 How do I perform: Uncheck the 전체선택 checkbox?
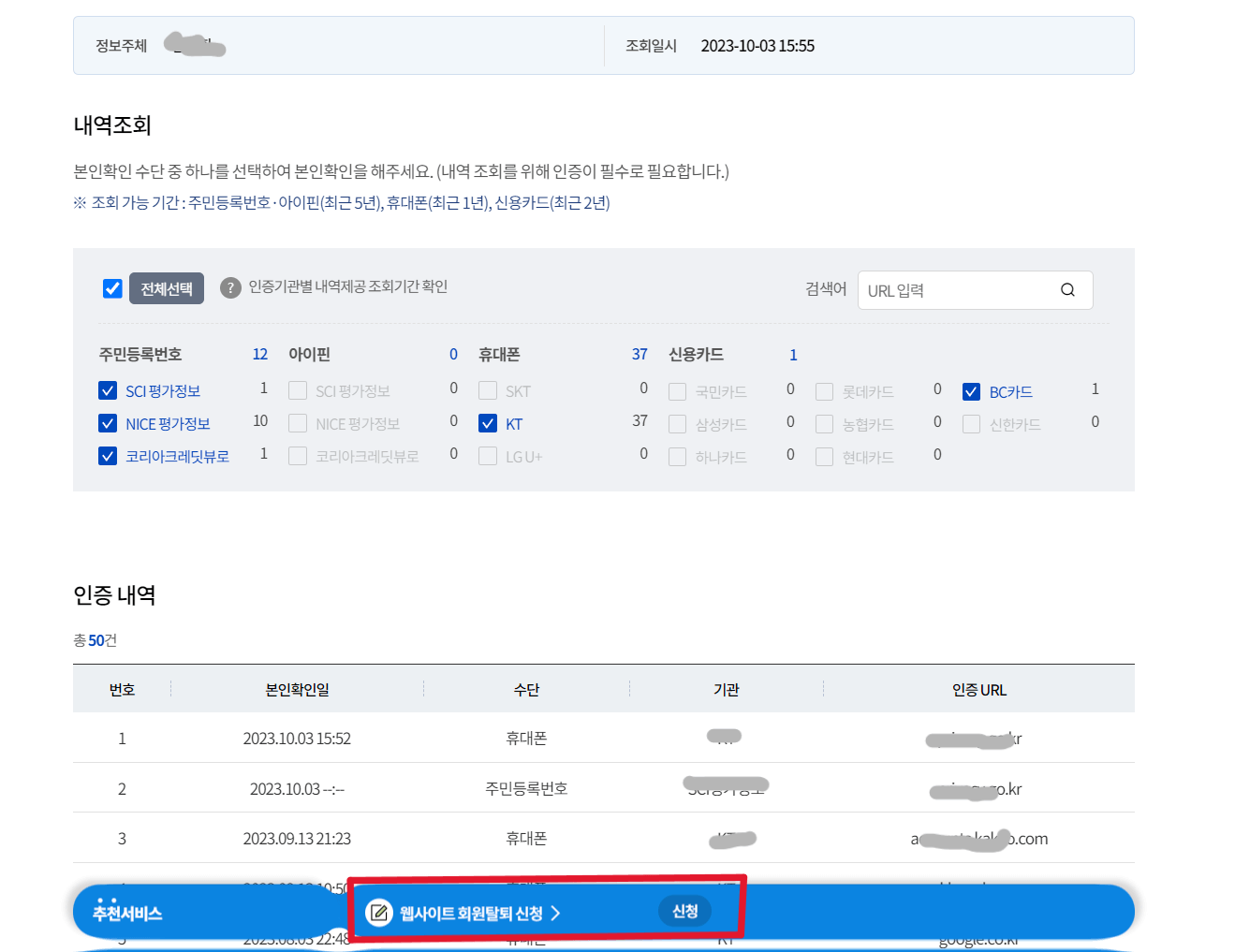(x=112, y=288)
